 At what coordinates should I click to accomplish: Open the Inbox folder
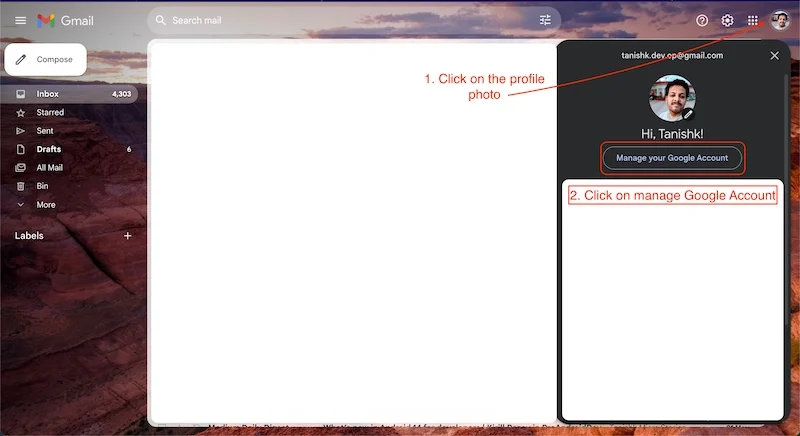tap(69, 94)
